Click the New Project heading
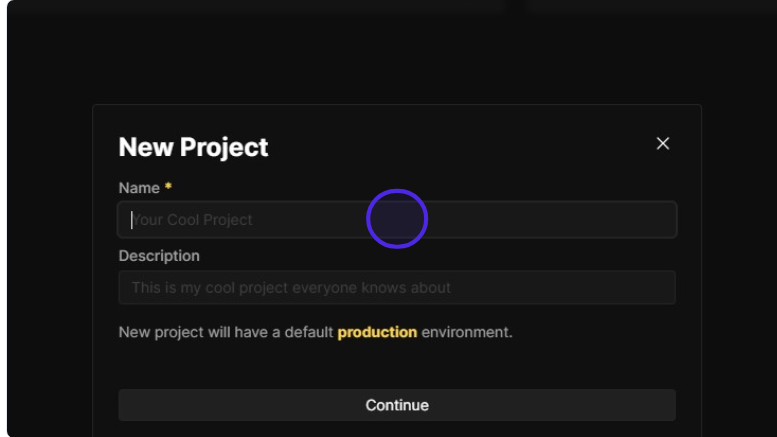 click(x=193, y=147)
